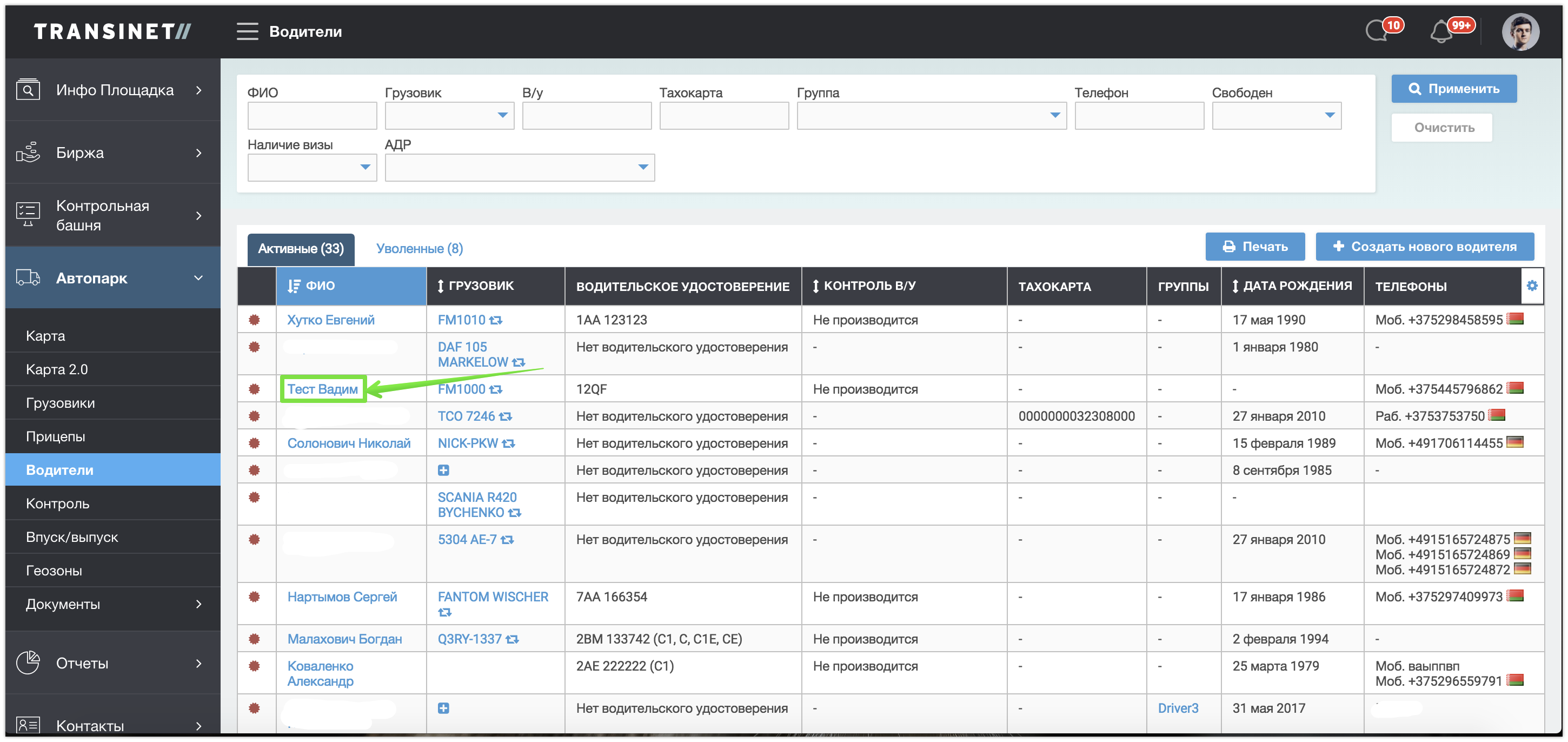Click swap truck icon next to FM1000
This screenshot has width=1568, height=742.
[495, 389]
